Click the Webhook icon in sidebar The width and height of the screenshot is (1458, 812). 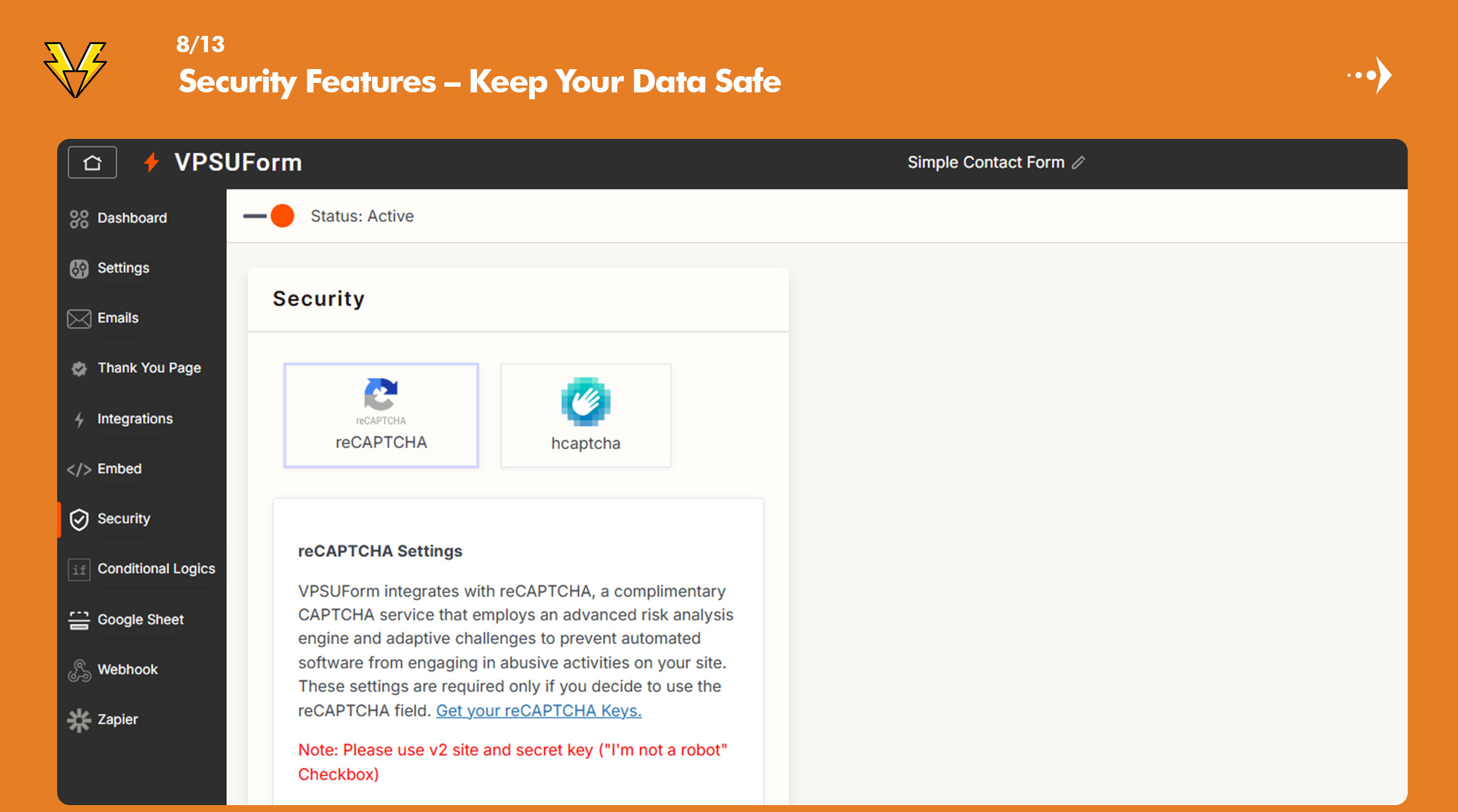point(79,671)
